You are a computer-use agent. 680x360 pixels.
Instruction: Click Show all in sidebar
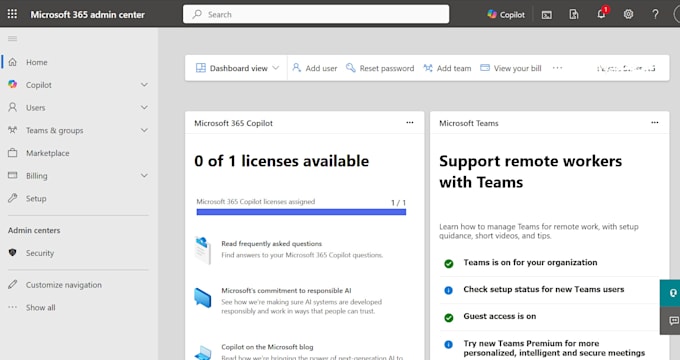pos(40,308)
